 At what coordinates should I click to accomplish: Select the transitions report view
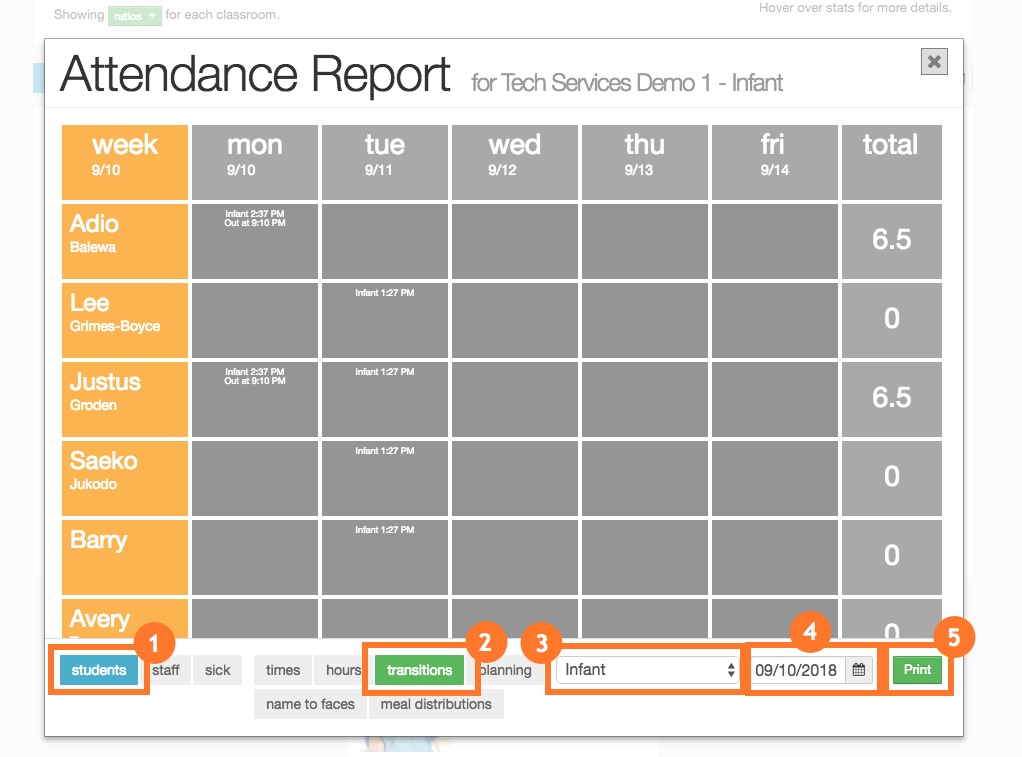(419, 670)
